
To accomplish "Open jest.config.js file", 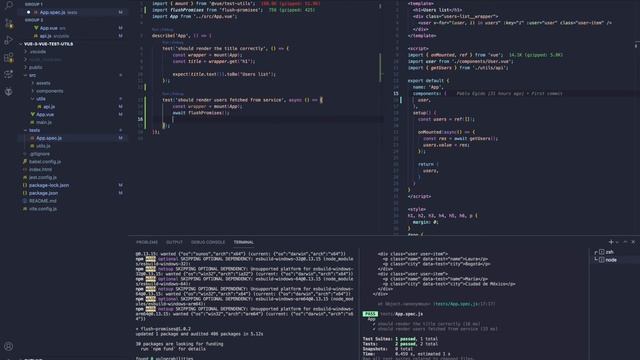I will click(x=42, y=177).
